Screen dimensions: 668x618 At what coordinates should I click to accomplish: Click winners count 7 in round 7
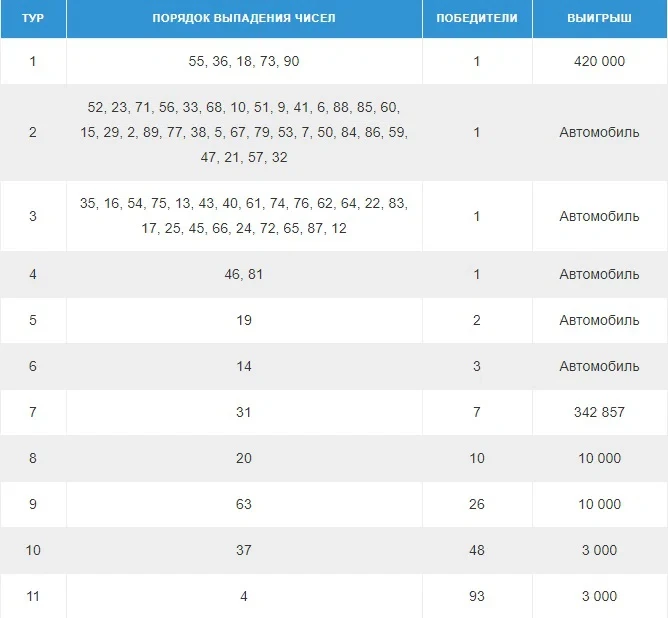tap(477, 412)
